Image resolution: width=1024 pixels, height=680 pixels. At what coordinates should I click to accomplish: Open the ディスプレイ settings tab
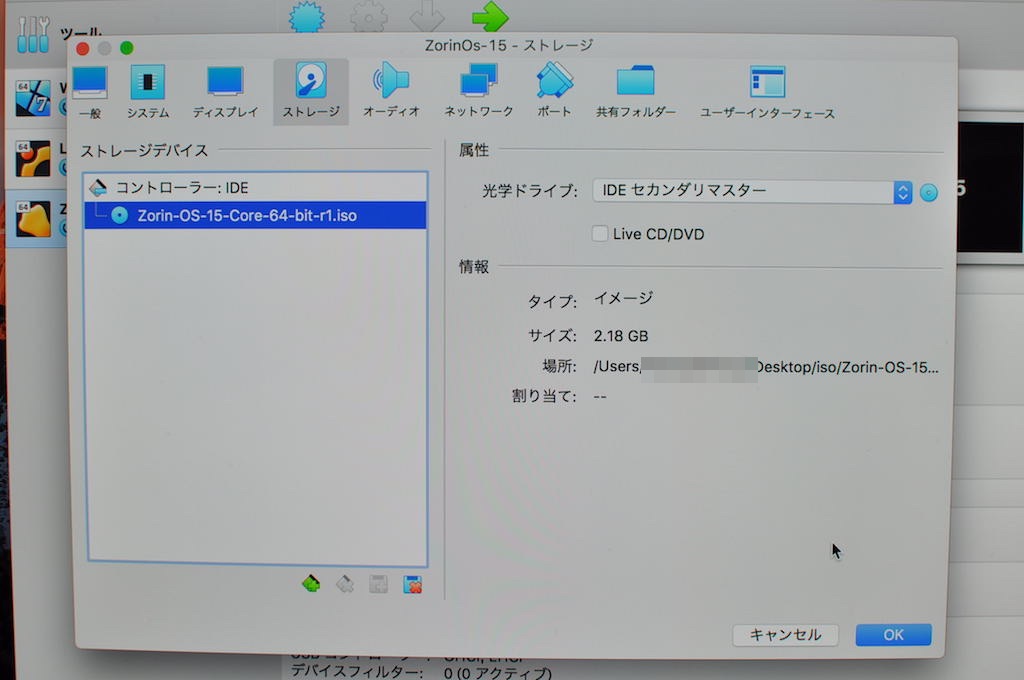225,92
